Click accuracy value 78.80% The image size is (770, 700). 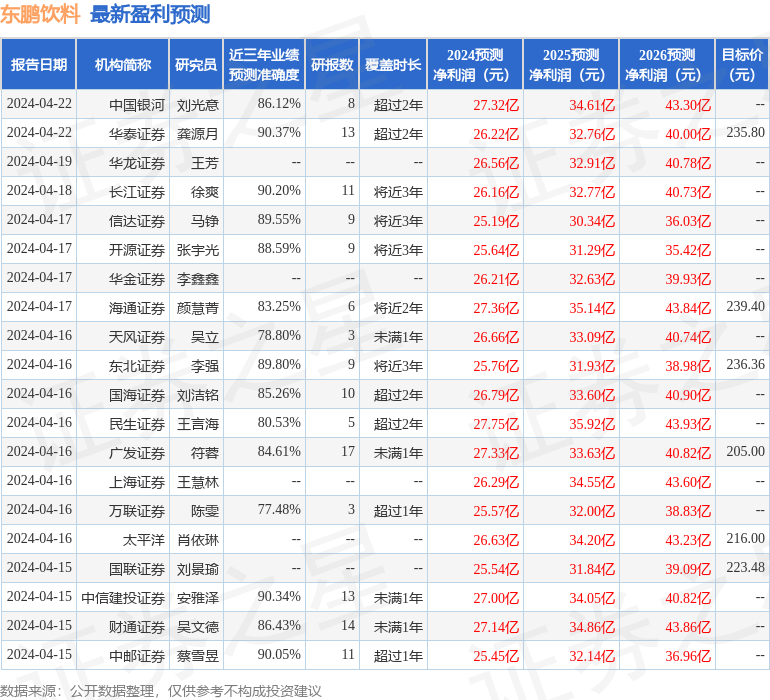(x=279, y=335)
